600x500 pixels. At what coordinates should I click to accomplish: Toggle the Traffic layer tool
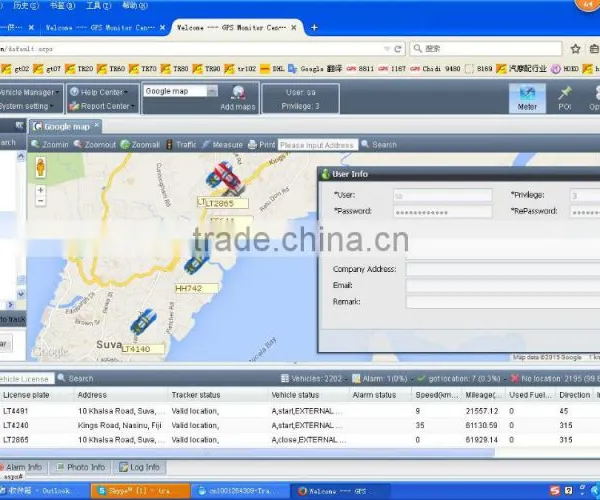(x=181, y=145)
